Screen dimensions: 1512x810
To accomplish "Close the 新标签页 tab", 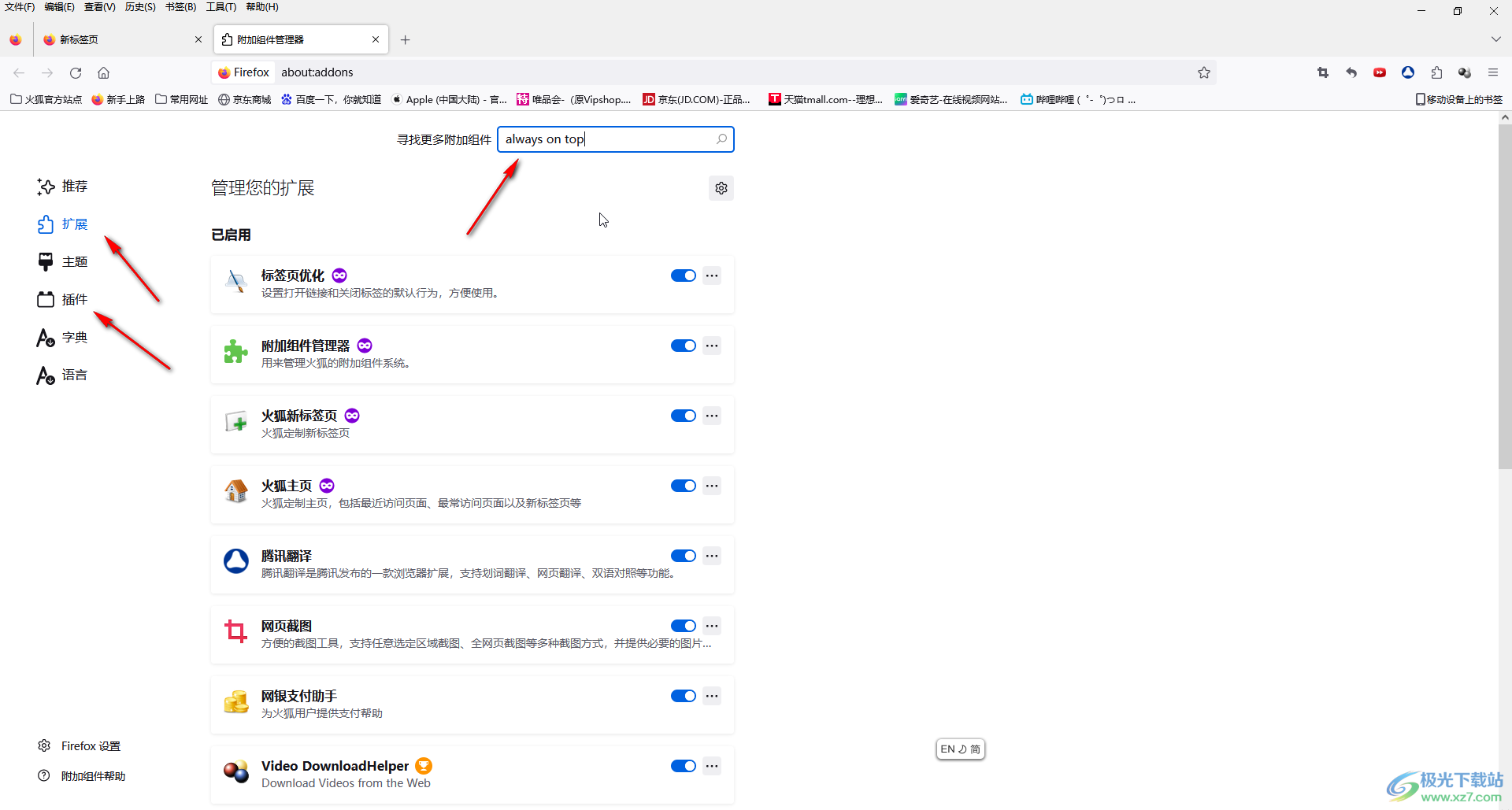I will tap(198, 39).
